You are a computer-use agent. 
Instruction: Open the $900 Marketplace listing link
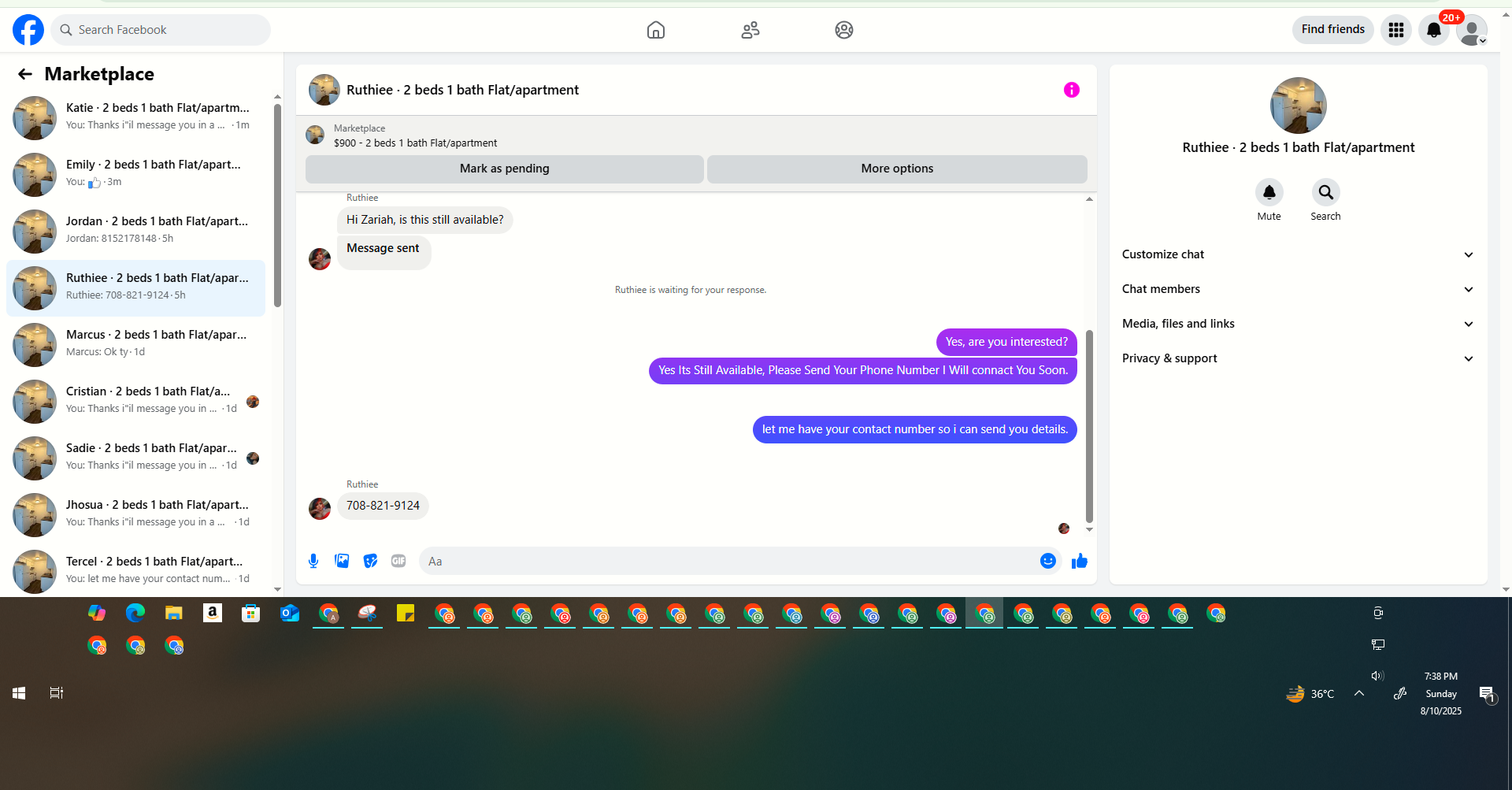(x=415, y=143)
